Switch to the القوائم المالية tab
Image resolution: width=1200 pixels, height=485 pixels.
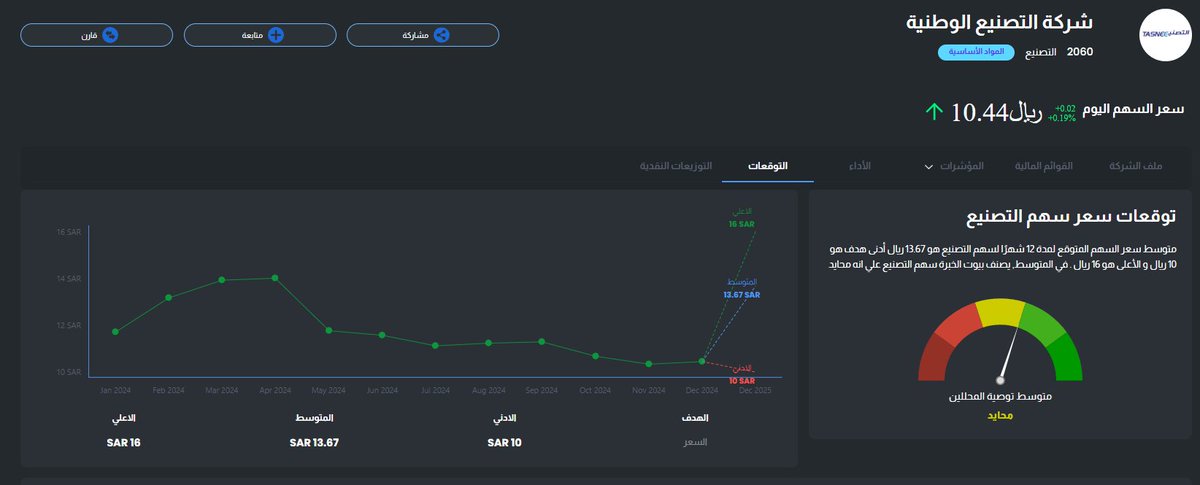(1044, 165)
